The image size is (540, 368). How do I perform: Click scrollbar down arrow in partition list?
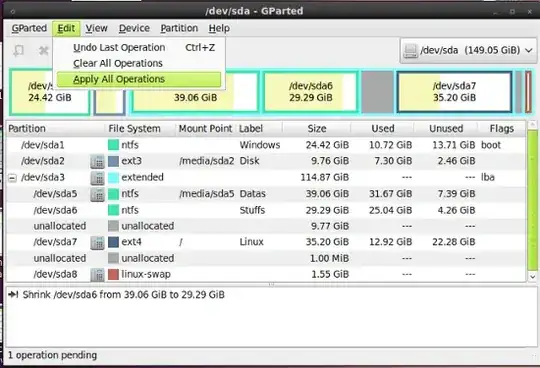point(532,276)
